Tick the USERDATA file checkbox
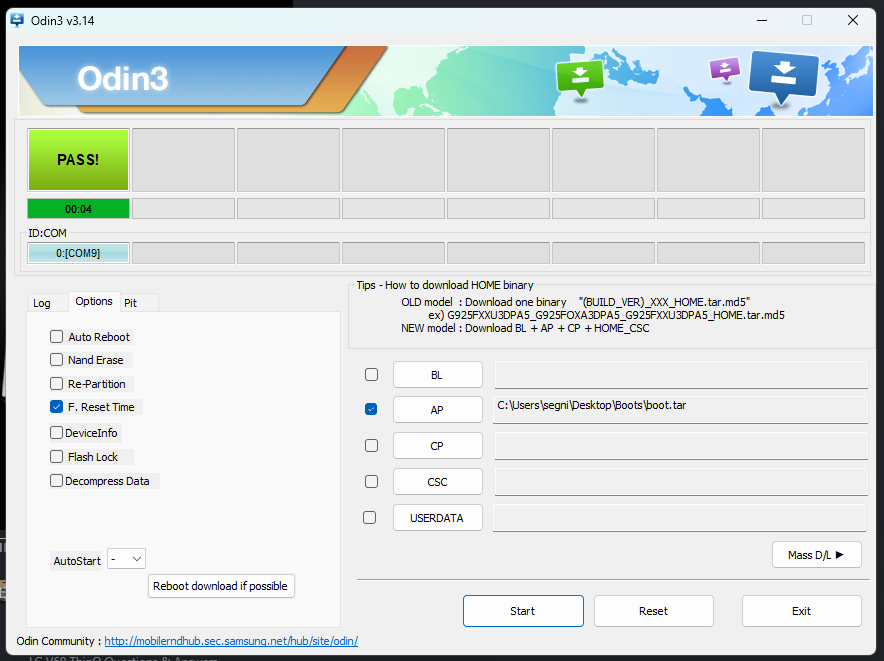The image size is (884, 661). 370,517
